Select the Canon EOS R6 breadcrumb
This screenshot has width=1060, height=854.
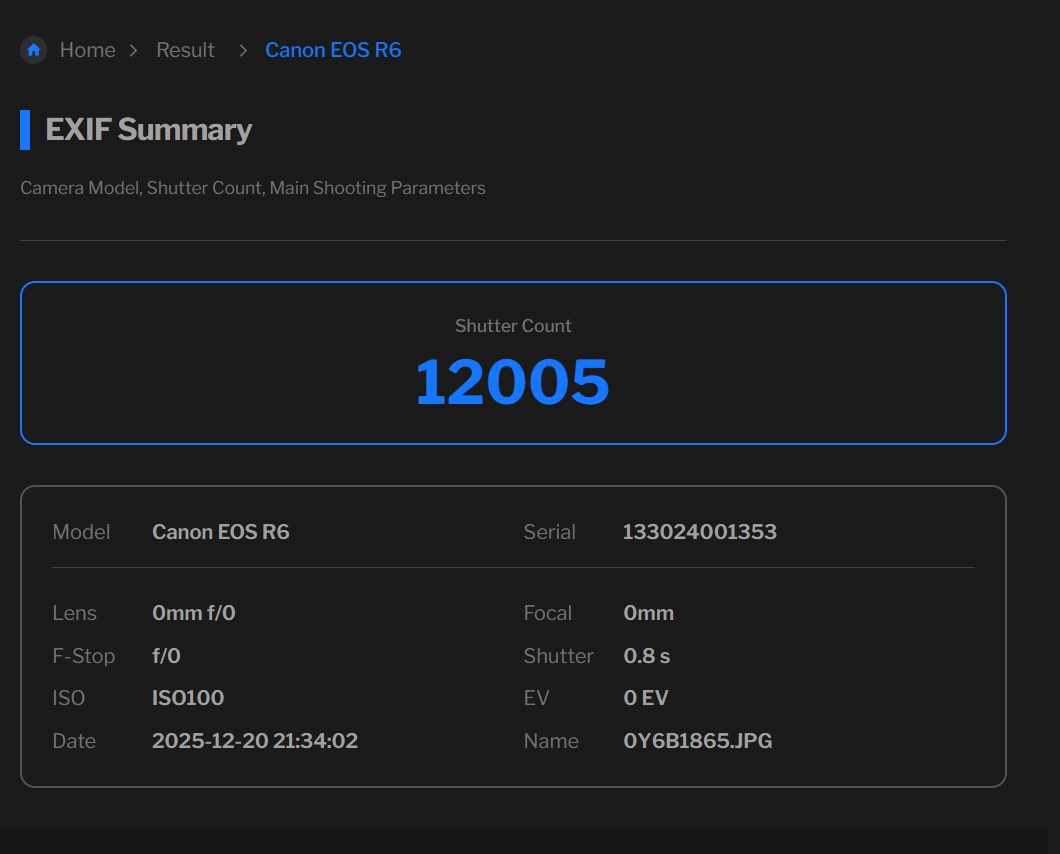click(x=333, y=50)
